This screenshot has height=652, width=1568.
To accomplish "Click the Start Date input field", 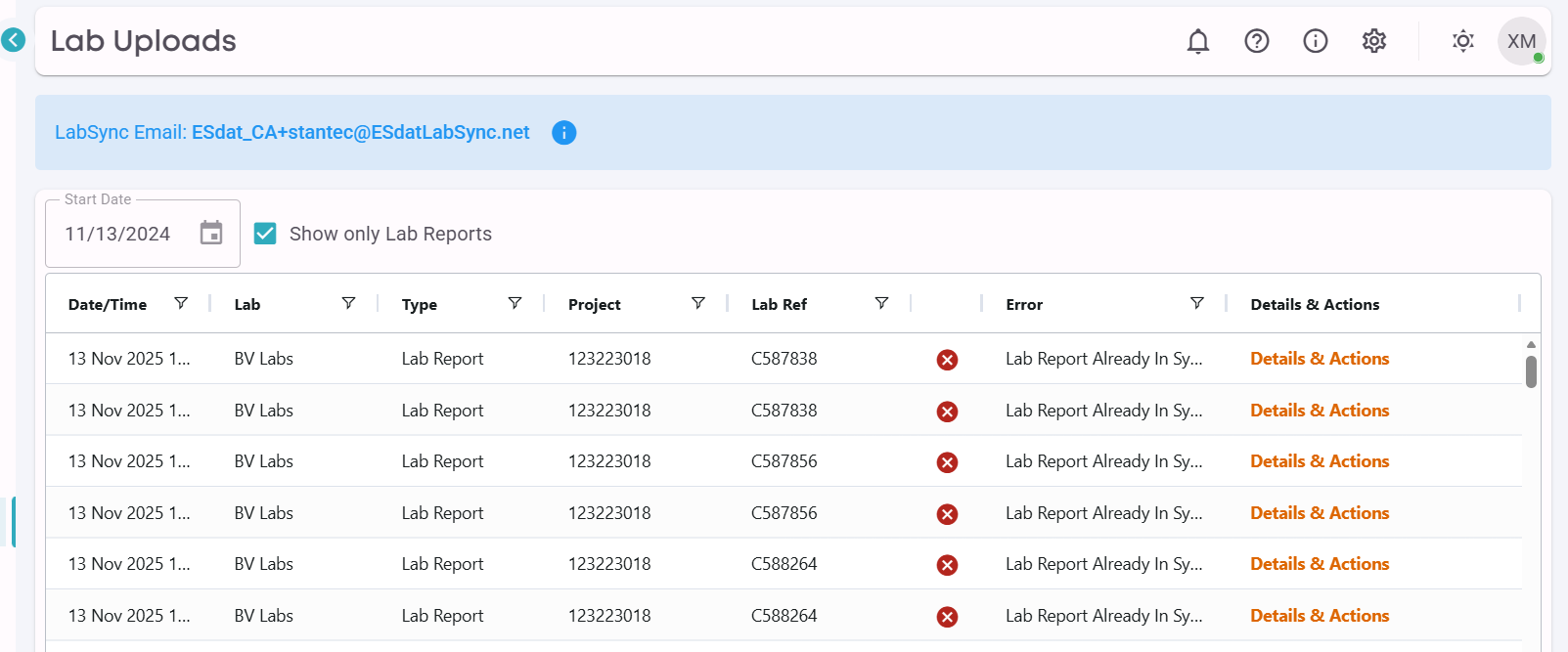I will (117, 234).
